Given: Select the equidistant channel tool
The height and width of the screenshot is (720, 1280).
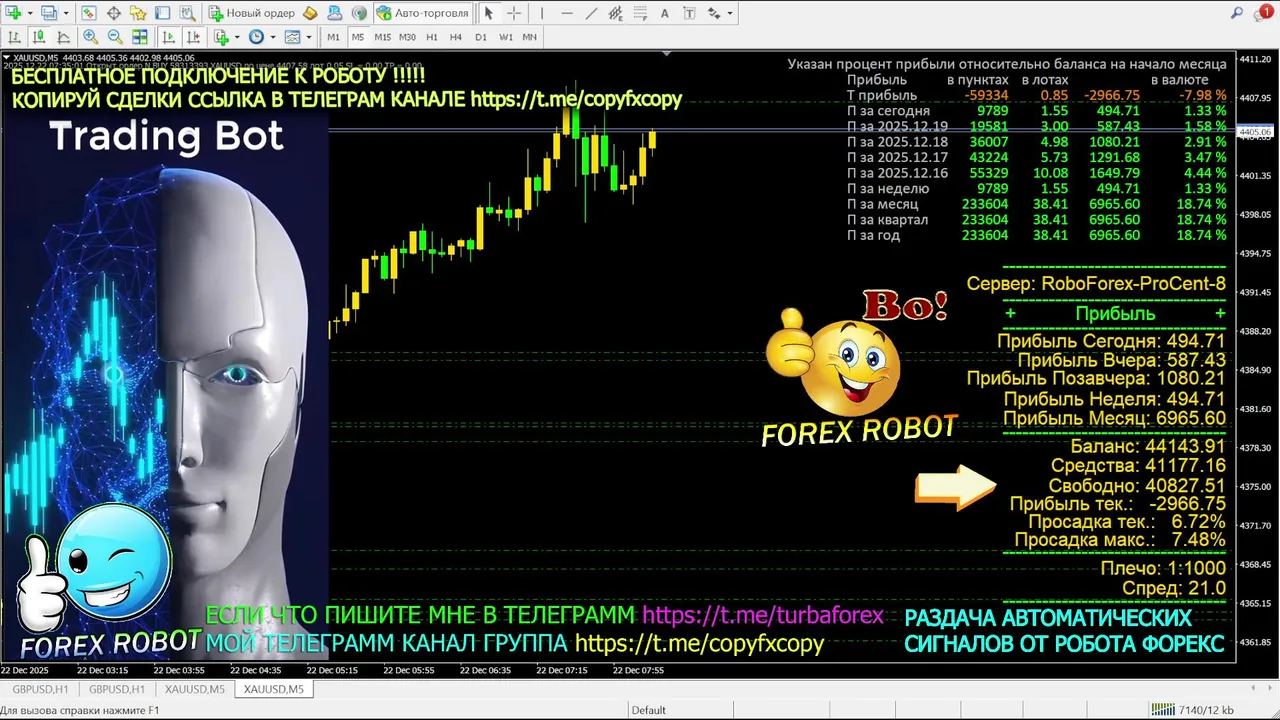Looking at the screenshot, I should [616, 13].
